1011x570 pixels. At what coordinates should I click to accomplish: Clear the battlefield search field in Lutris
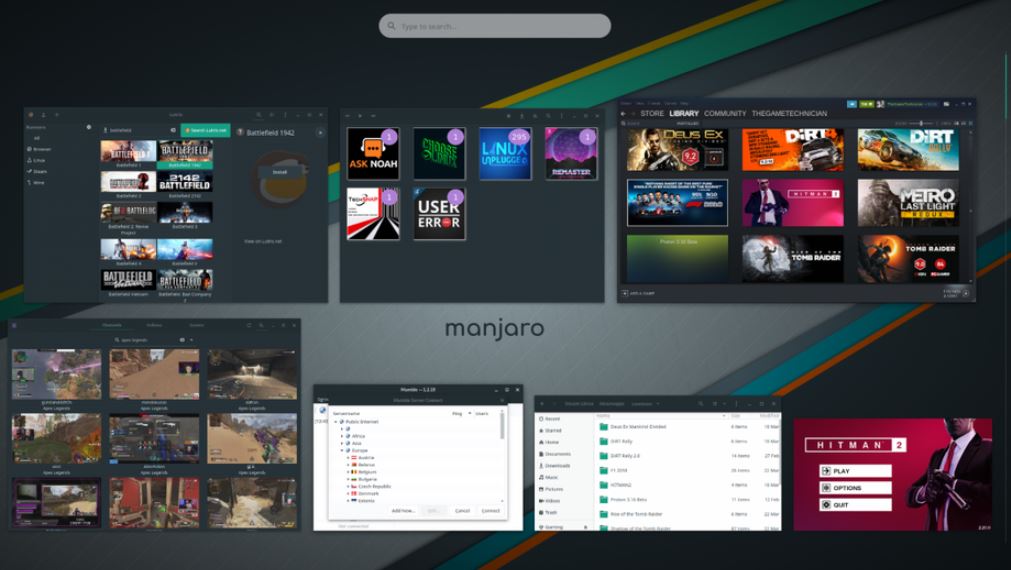coord(173,130)
